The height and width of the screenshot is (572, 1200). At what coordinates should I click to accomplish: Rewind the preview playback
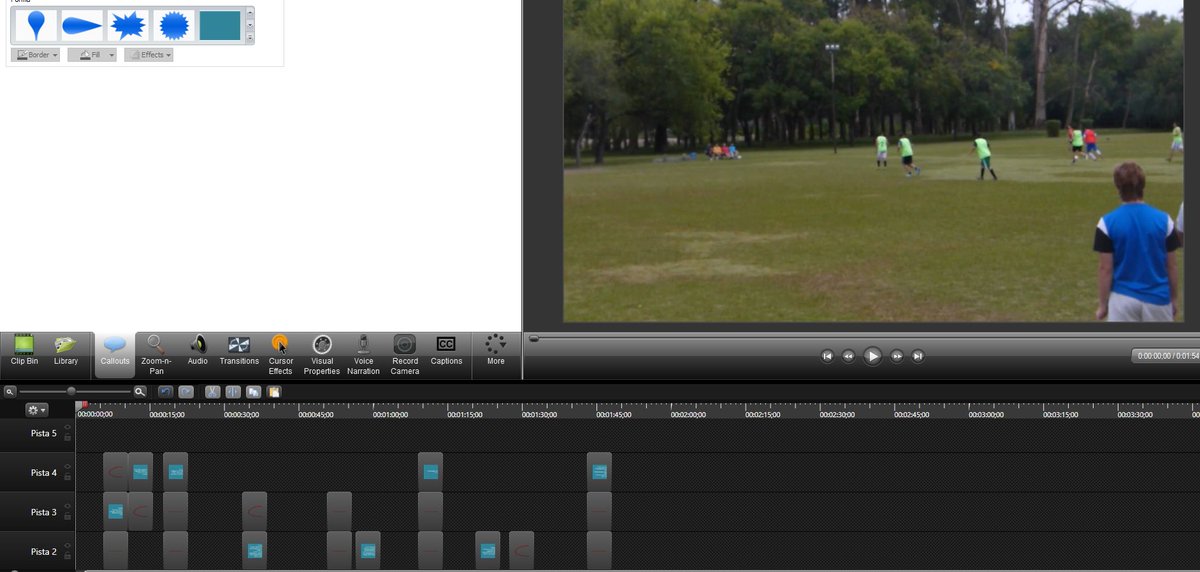[848, 356]
